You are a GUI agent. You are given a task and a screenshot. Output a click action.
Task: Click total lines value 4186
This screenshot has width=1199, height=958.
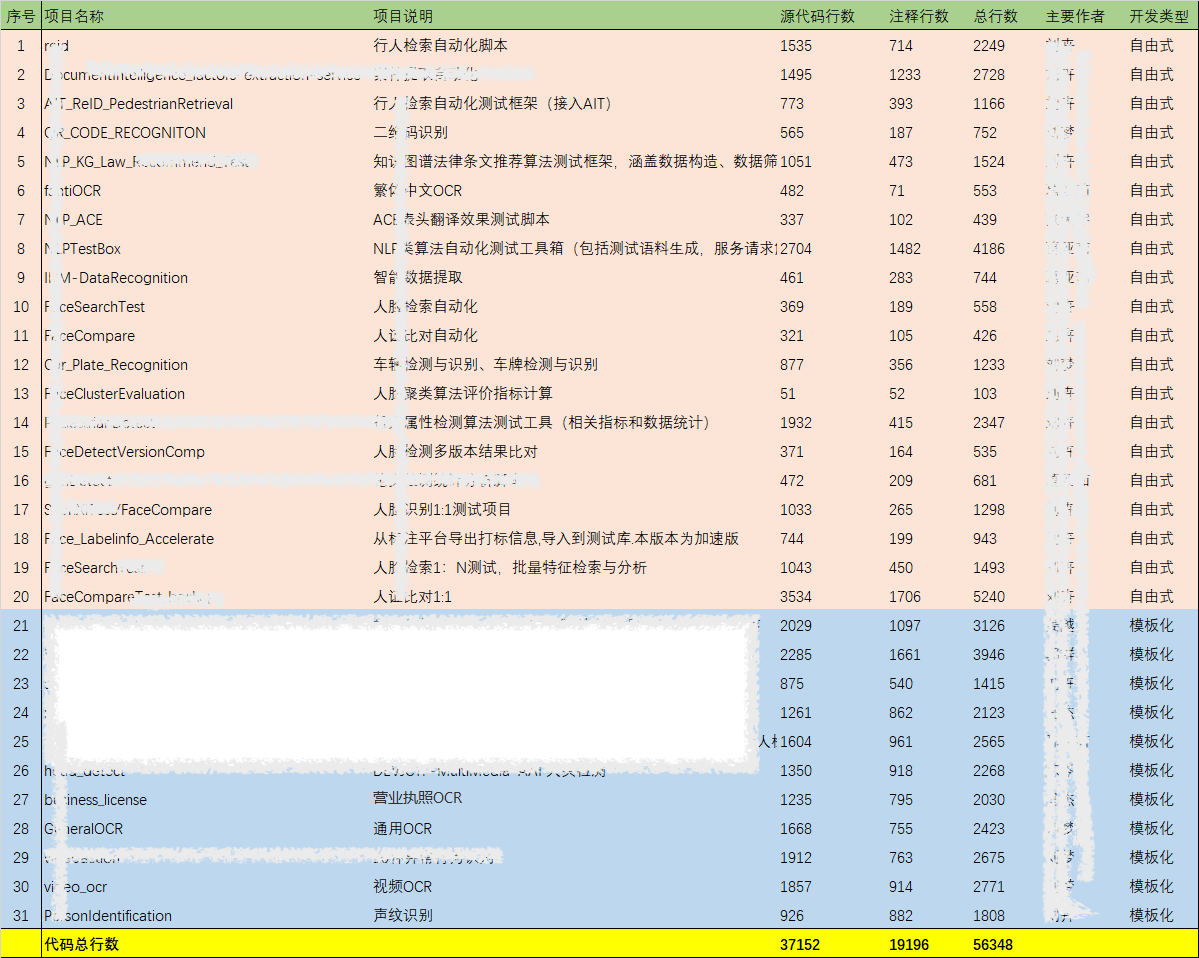pos(989,249)
